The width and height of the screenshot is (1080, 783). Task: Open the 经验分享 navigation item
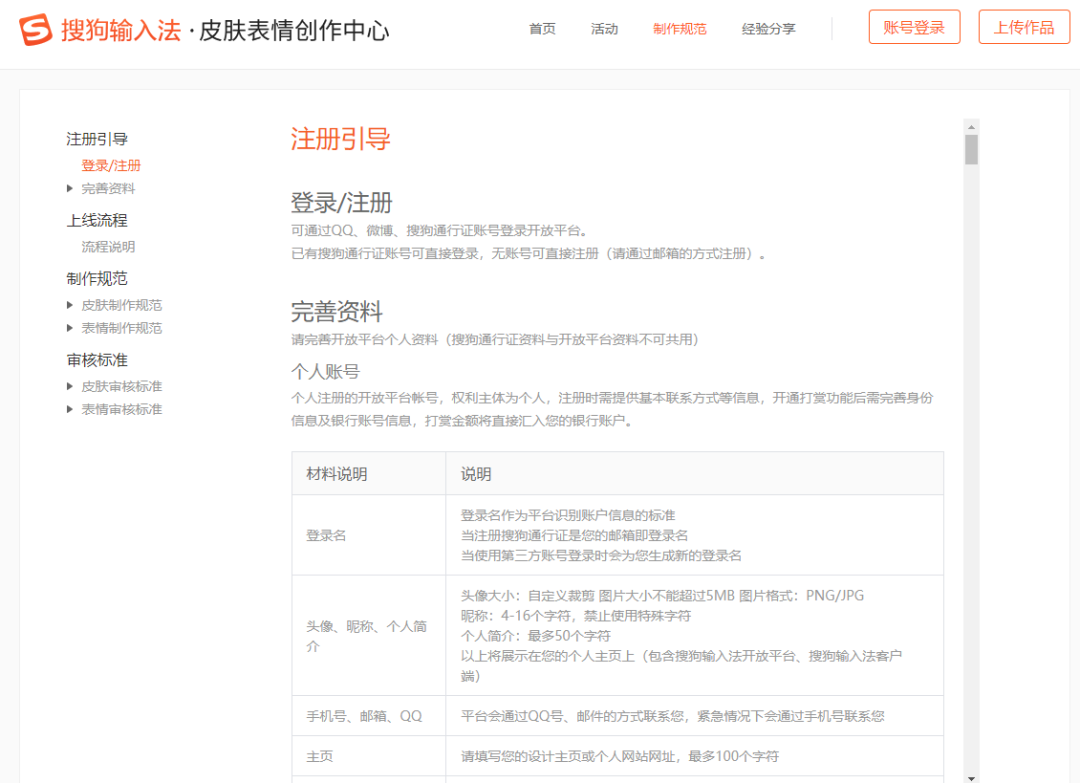click(x=769, y=29)
